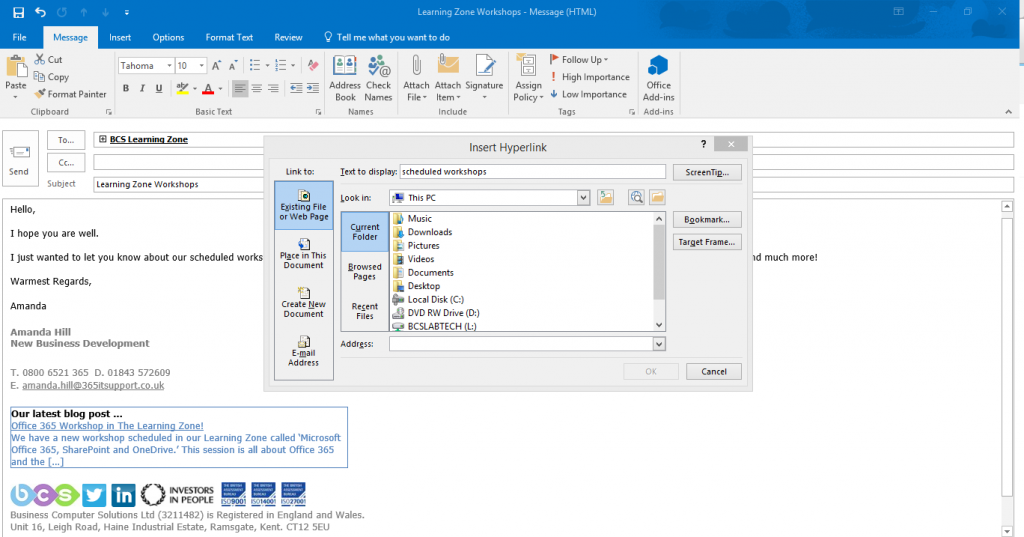Switch to the Format Text tab
The image size is (1024, 537).
coord(229,37)
